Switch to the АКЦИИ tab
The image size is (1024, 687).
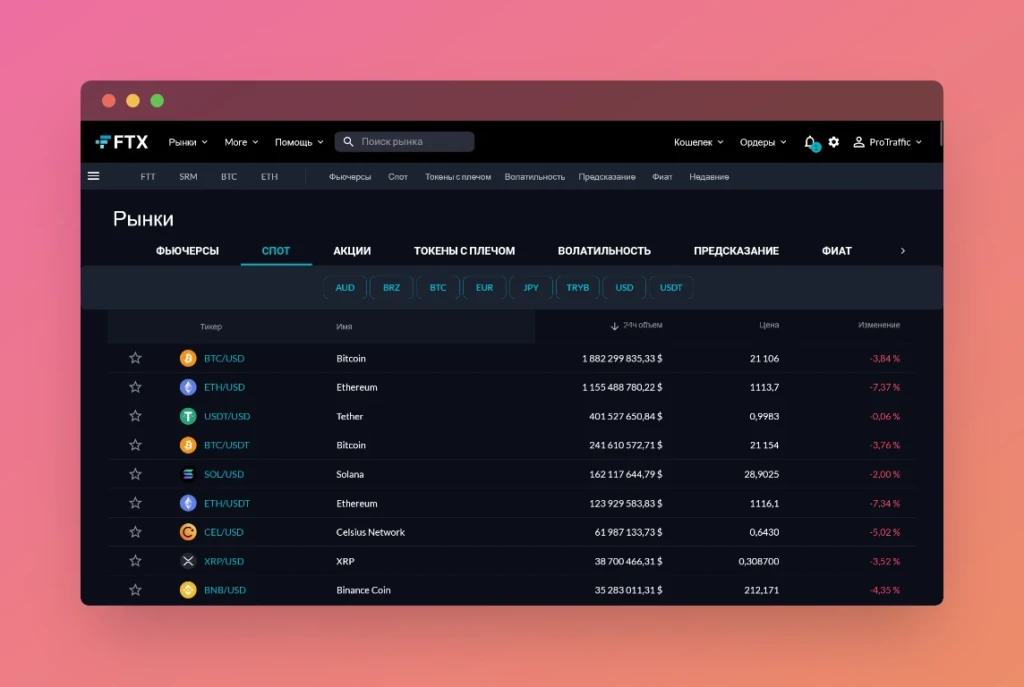(352, 251)
